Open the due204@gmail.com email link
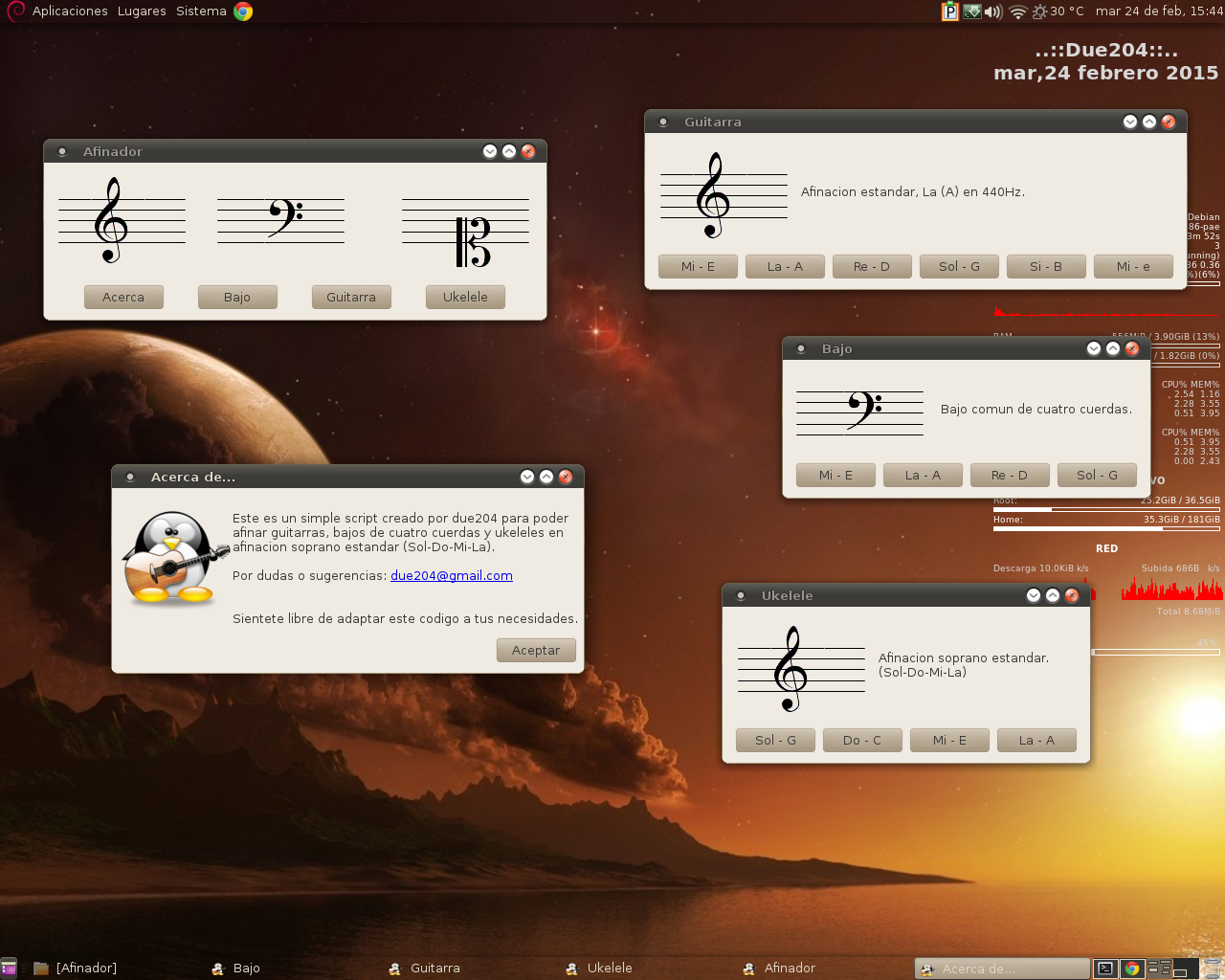 (x=452, y=575)
